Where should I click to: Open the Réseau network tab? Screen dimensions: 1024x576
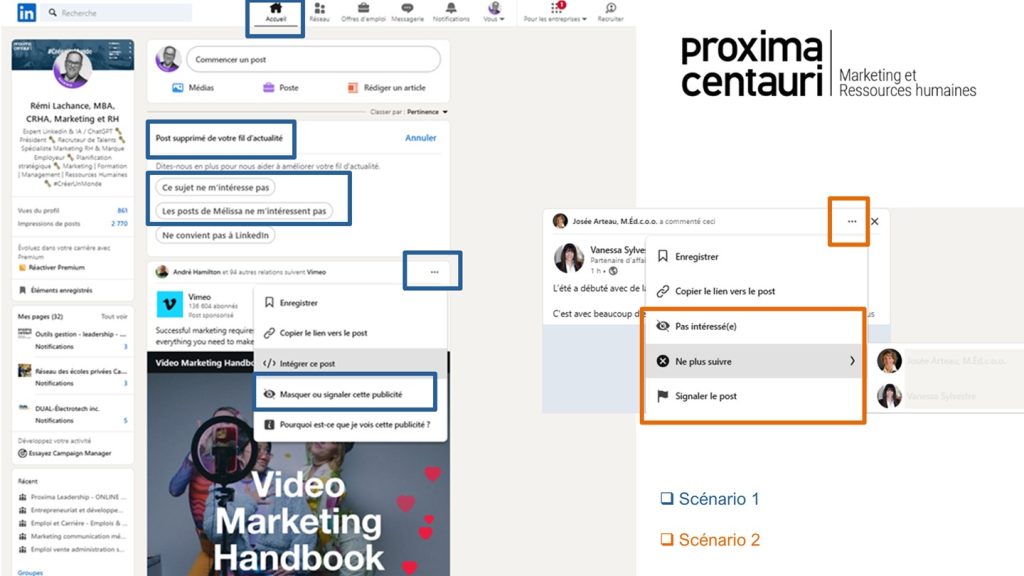[x=319, y=12]
